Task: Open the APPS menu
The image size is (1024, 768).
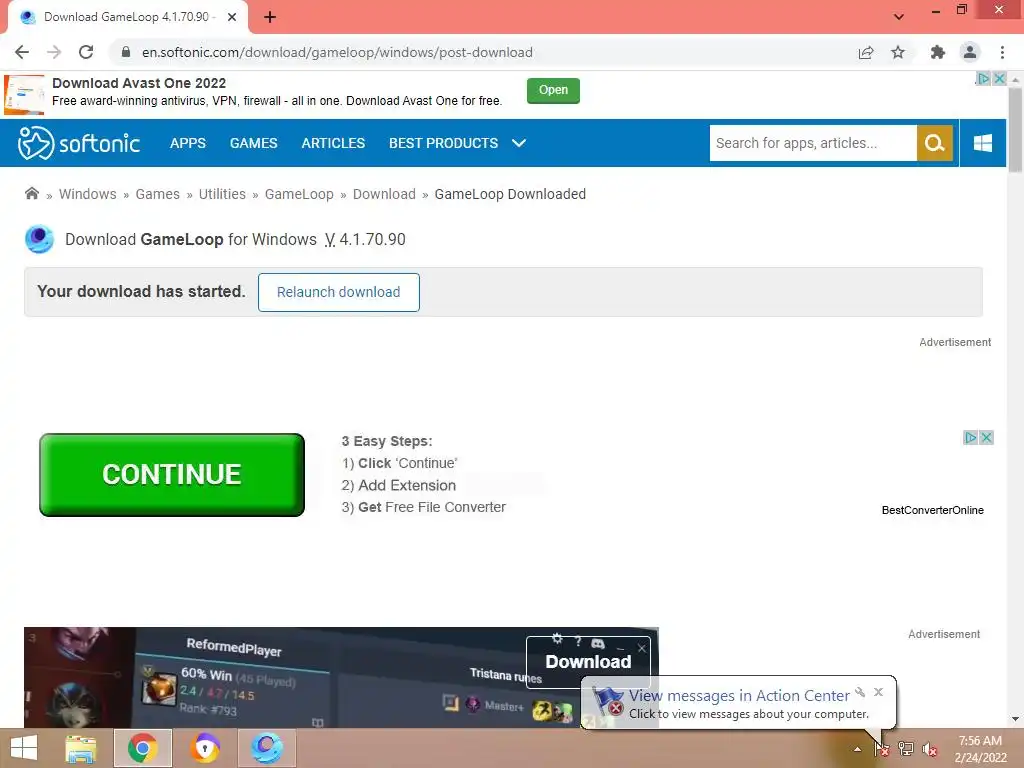Action: 187,143
